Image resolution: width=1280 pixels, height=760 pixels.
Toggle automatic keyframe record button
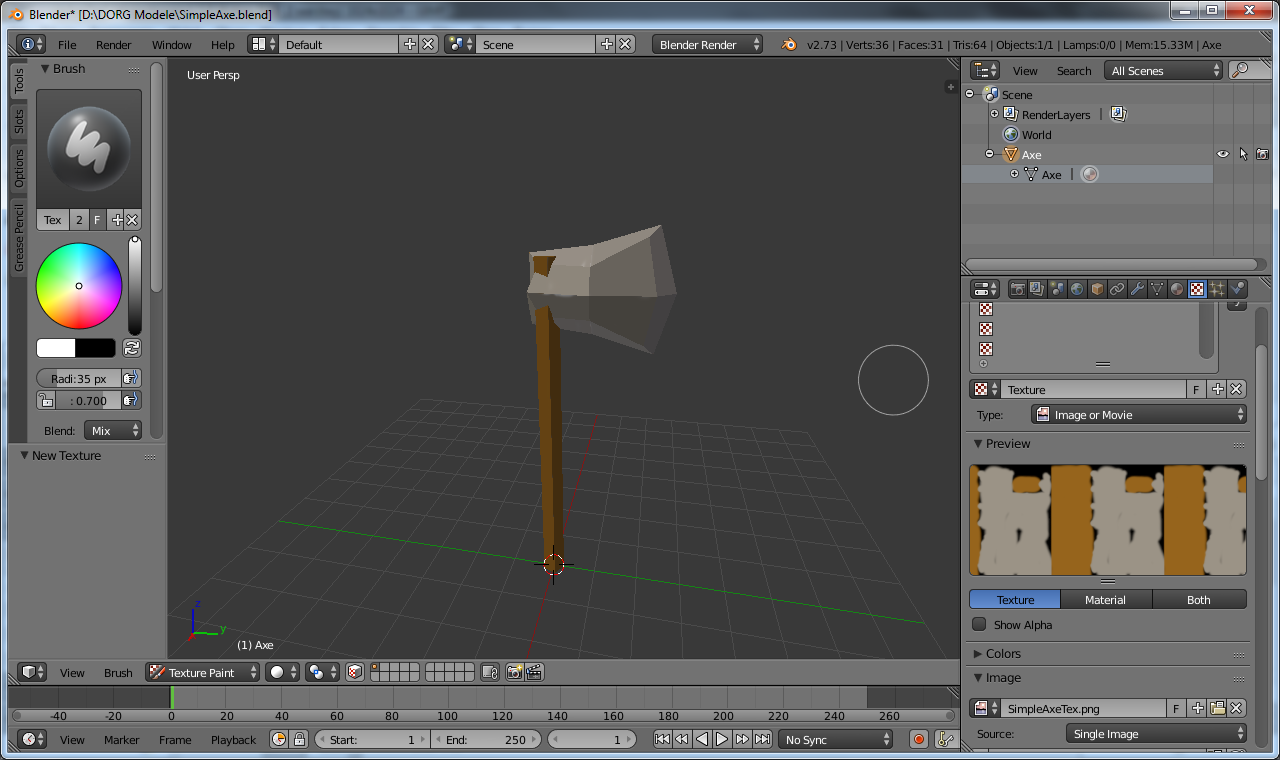918,740
